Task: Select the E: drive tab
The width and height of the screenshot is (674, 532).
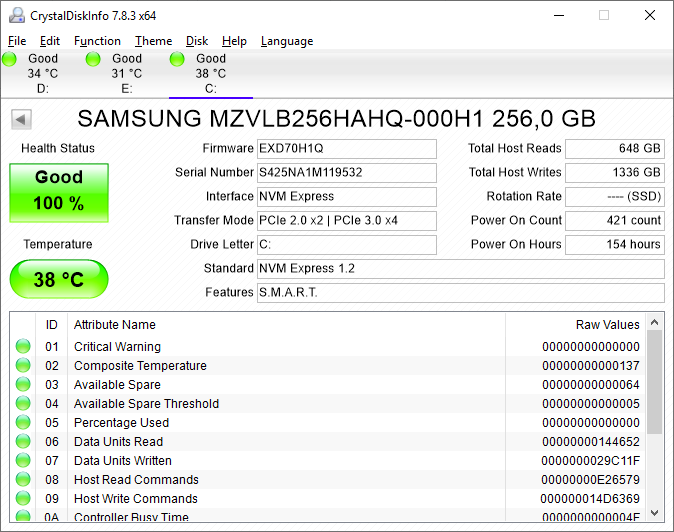Action: coord(127,73)
